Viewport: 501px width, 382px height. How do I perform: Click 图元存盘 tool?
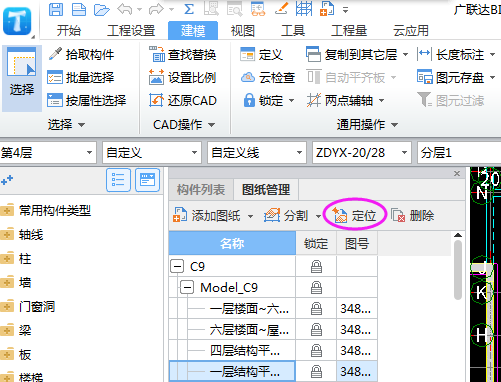point(451,77)
